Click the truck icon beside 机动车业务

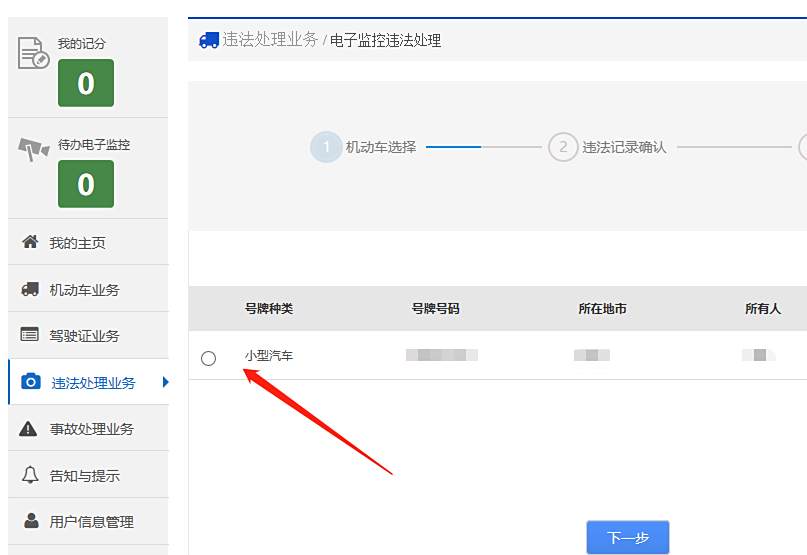point(30,289)
